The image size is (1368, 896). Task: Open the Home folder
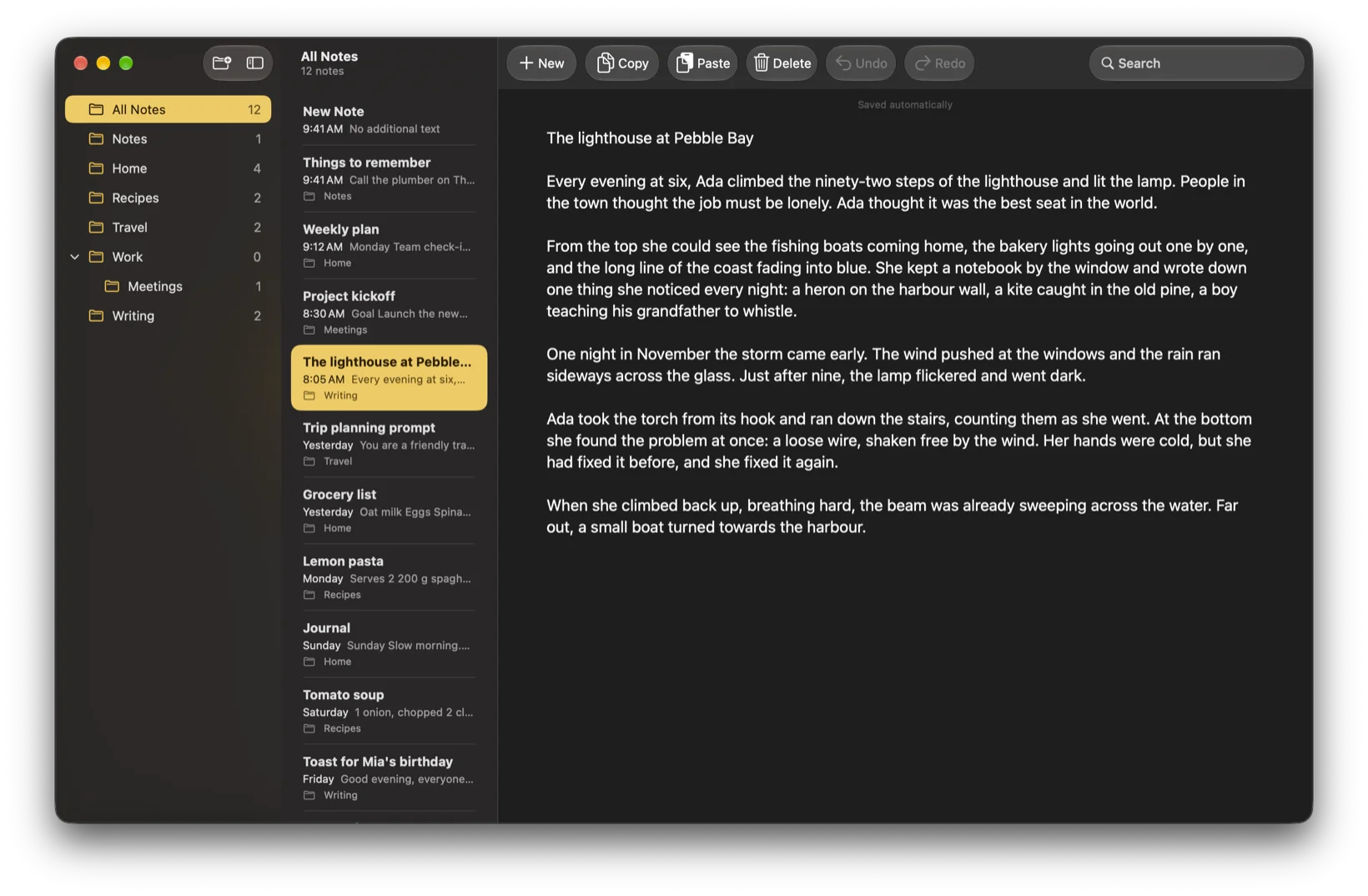point(168,169)
